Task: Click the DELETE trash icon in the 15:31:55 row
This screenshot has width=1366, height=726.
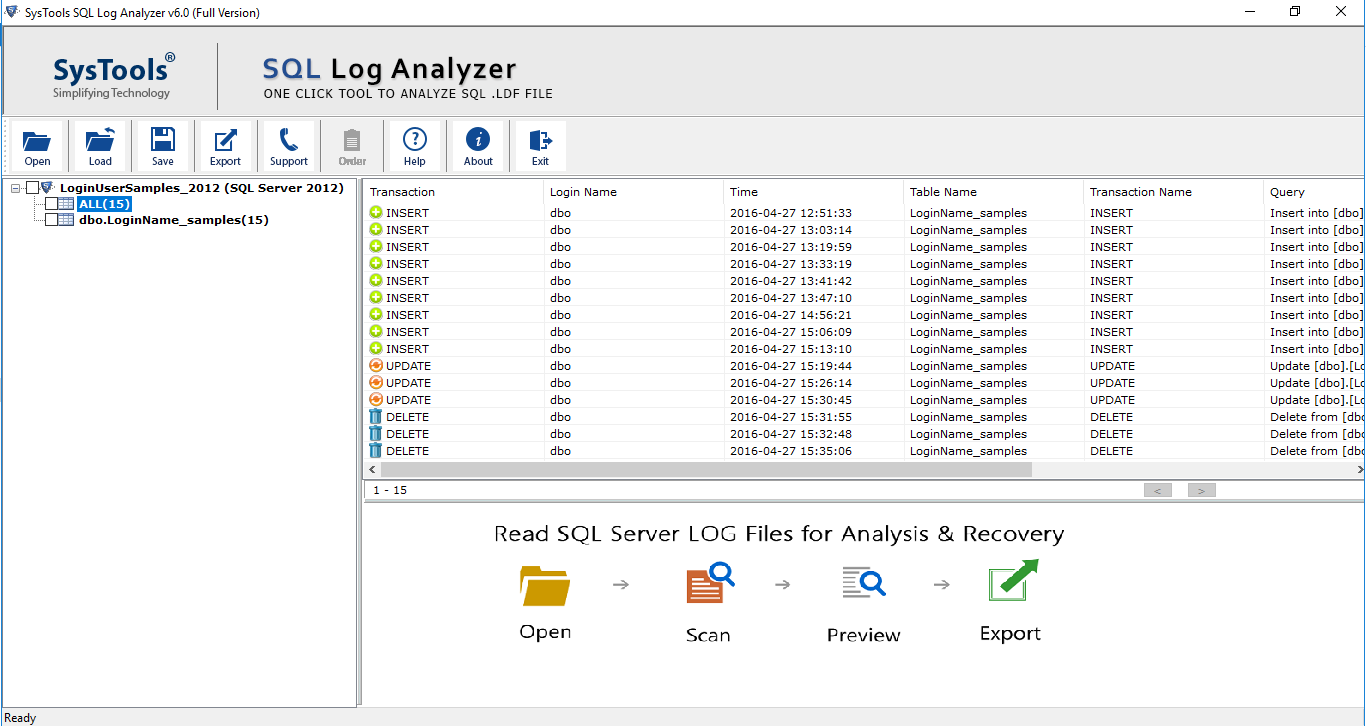Action: coord(376,416)
